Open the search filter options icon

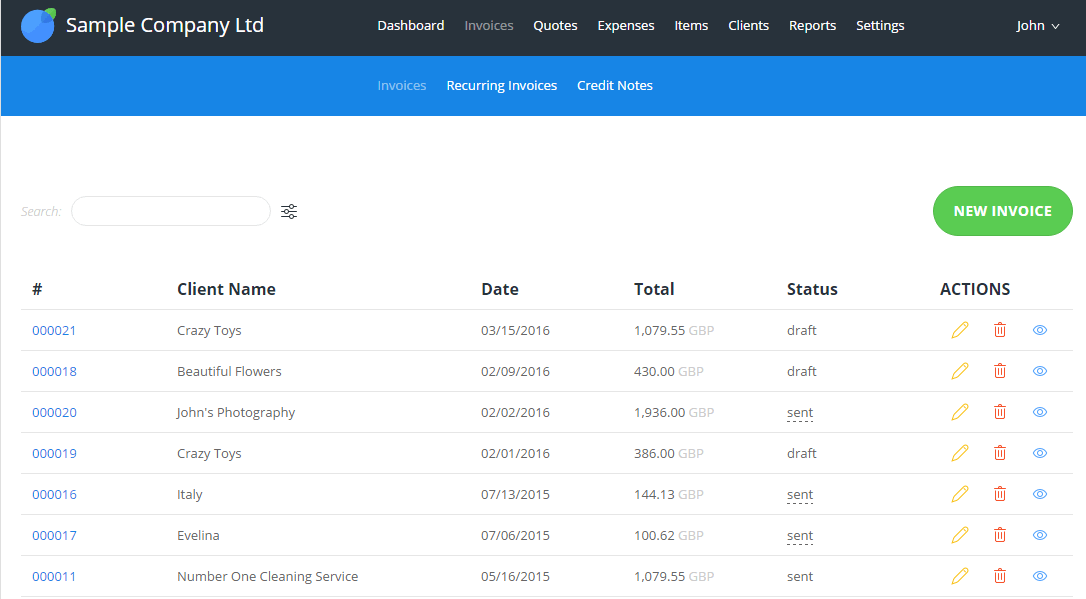(x=289, y=211)
